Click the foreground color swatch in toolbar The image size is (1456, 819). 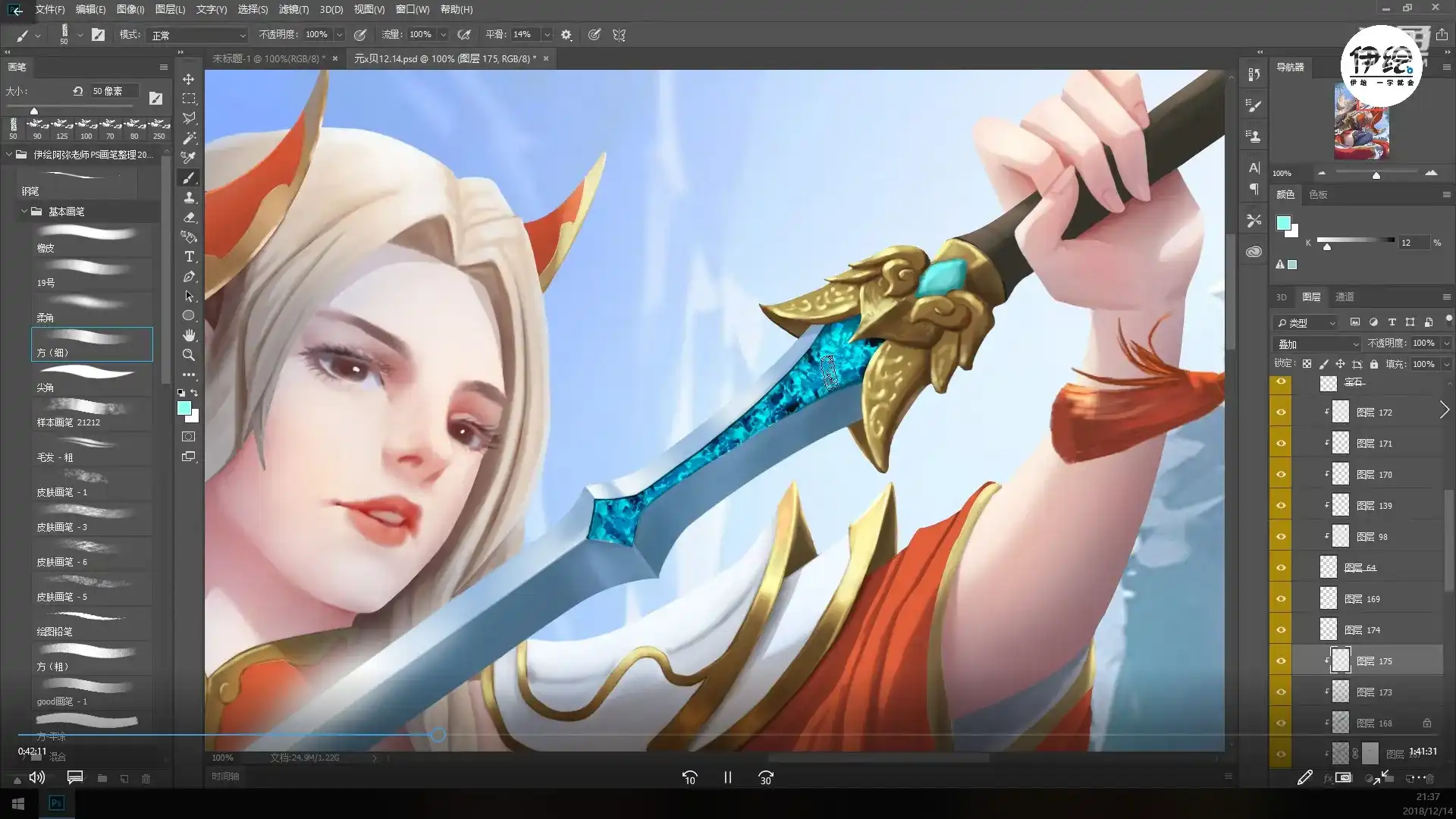pos(184,409)
